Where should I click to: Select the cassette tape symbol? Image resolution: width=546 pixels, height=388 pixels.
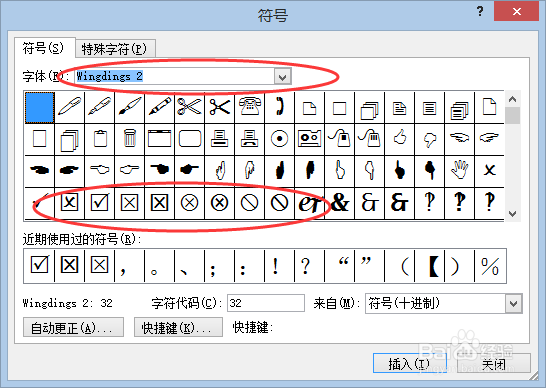tap(309, 139)
